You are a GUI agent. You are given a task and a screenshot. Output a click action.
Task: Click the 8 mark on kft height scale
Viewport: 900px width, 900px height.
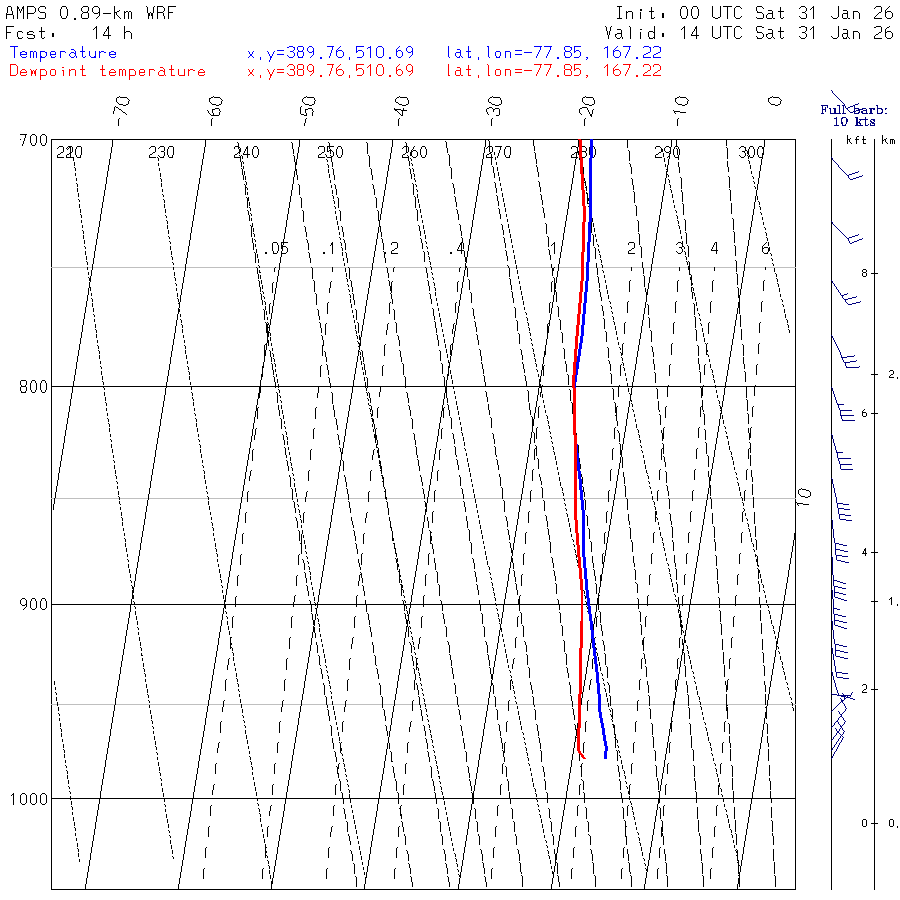864,273
